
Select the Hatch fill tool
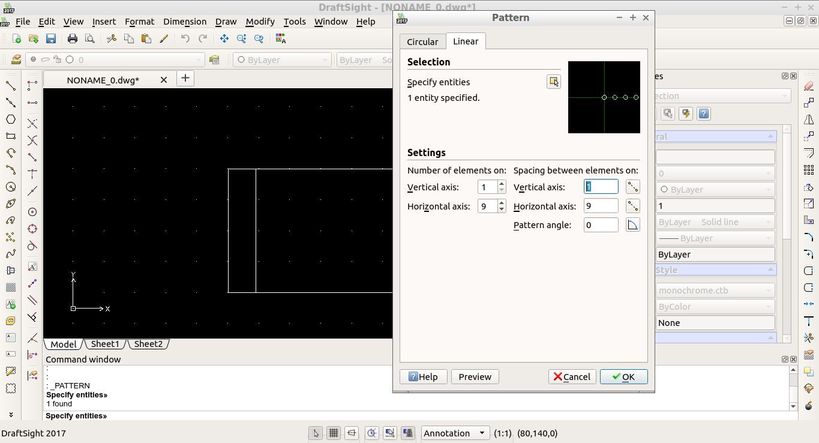tap(10, 287)
